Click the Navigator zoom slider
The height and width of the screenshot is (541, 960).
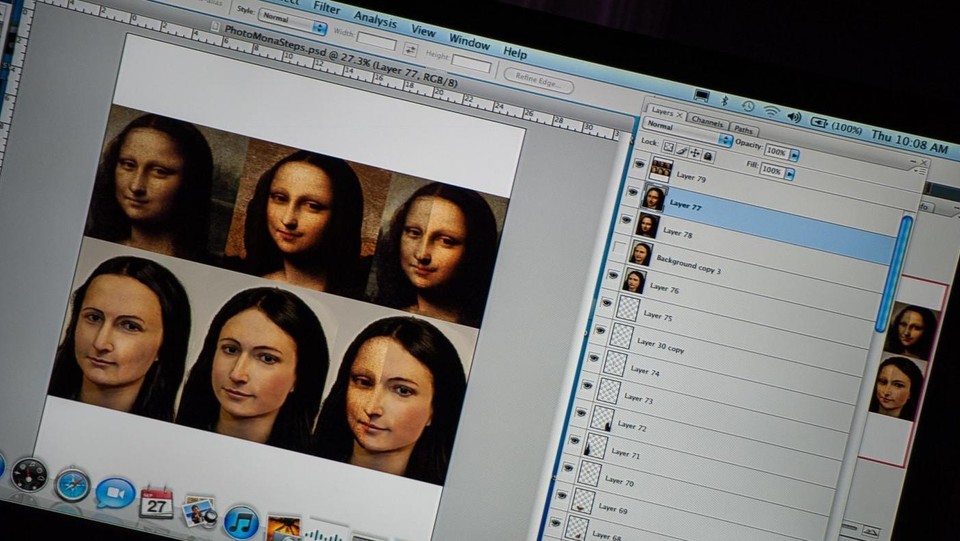pyautogui.click(x=849, y=526)
